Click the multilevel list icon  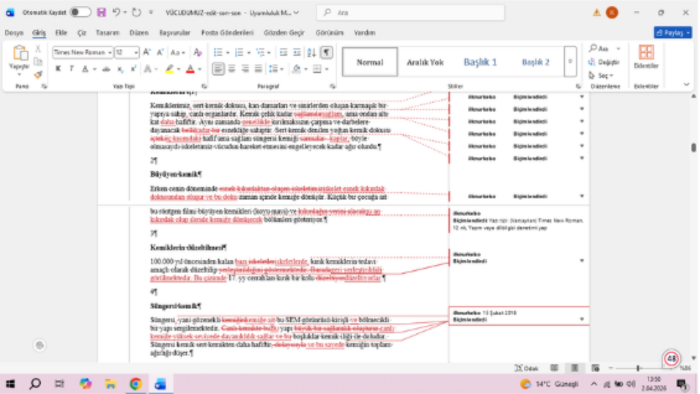(x=260, y=53)
